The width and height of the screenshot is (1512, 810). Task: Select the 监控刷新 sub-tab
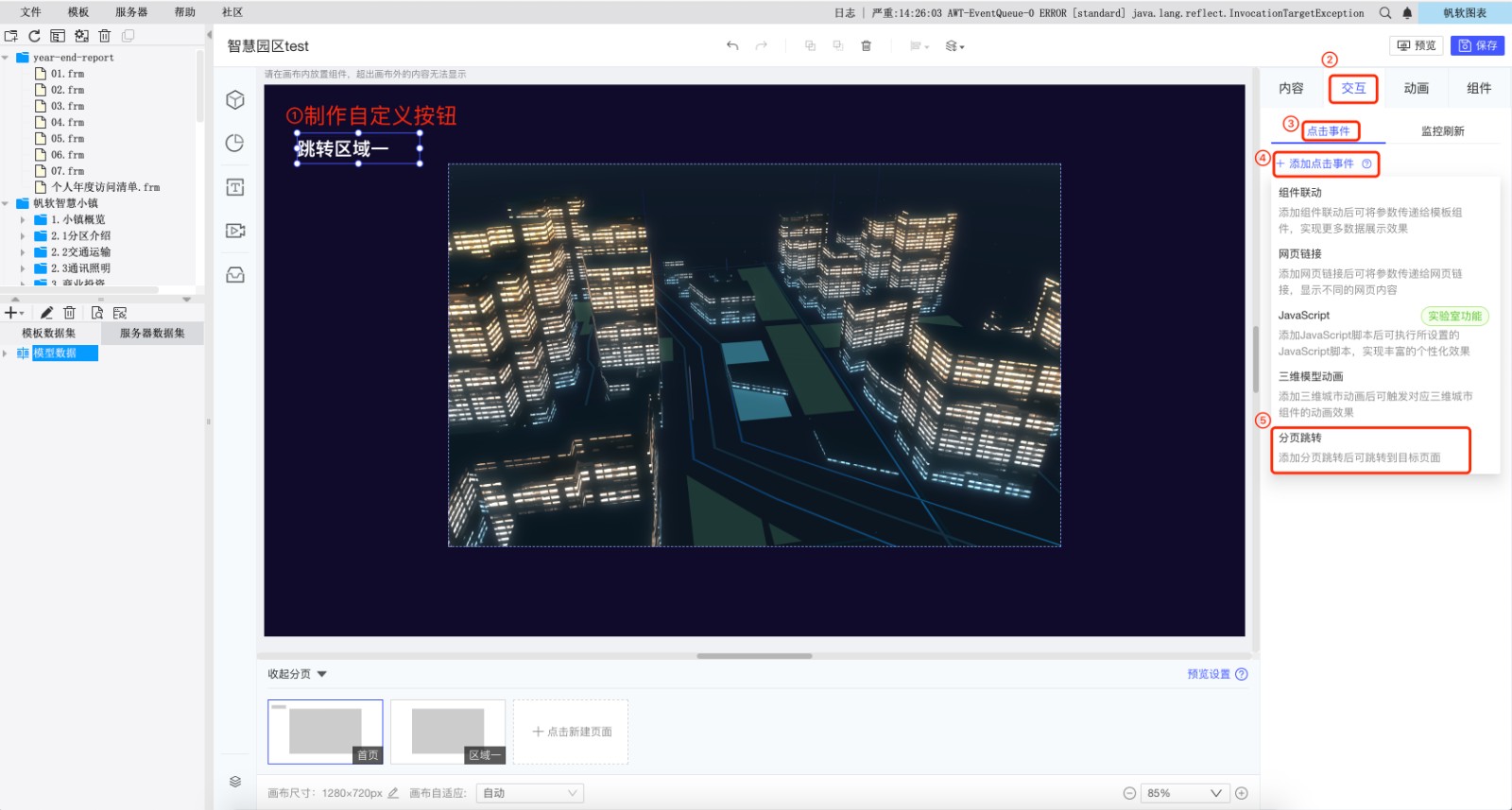(x=1443, y=131)
